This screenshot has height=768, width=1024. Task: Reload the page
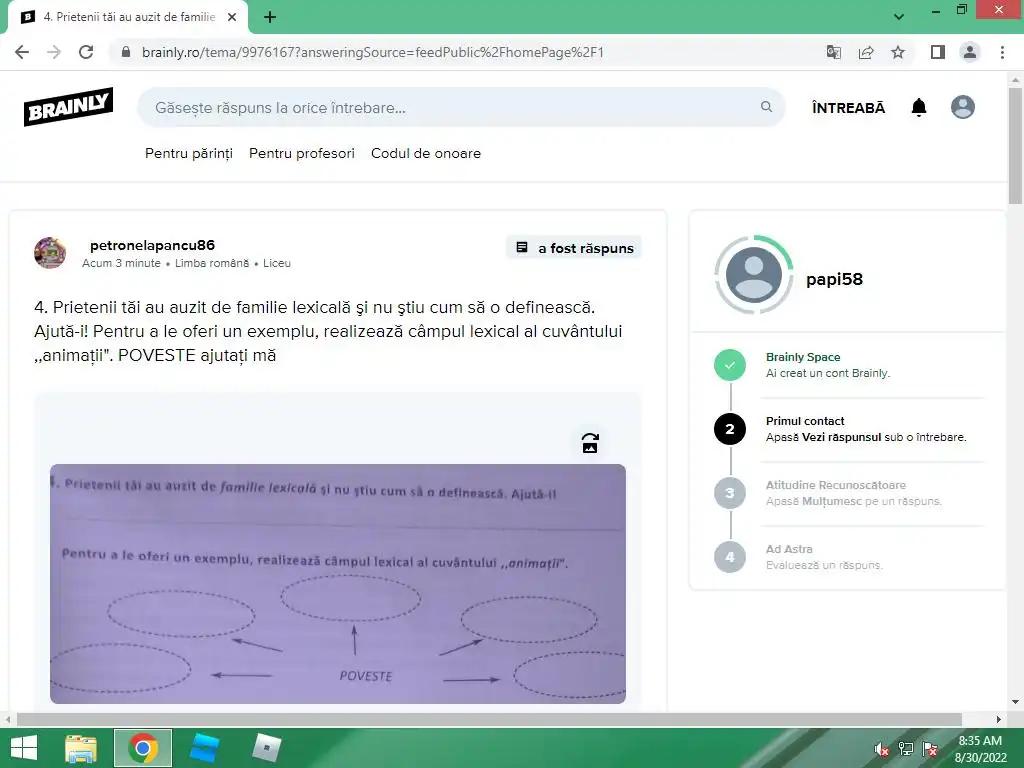click(86, 52)
